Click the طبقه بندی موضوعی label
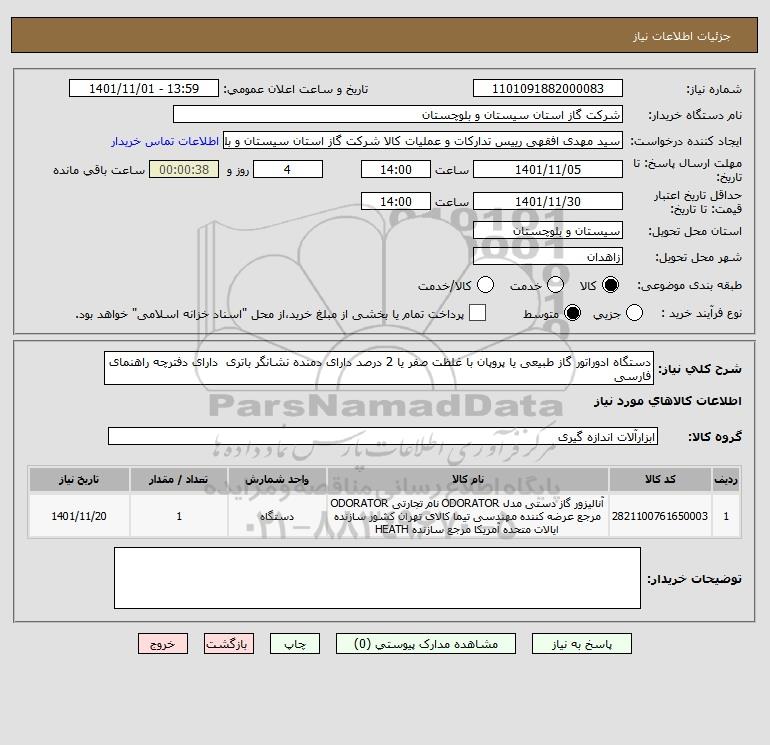Viewport: 770px width, 745px height. [x=689, y=285]
